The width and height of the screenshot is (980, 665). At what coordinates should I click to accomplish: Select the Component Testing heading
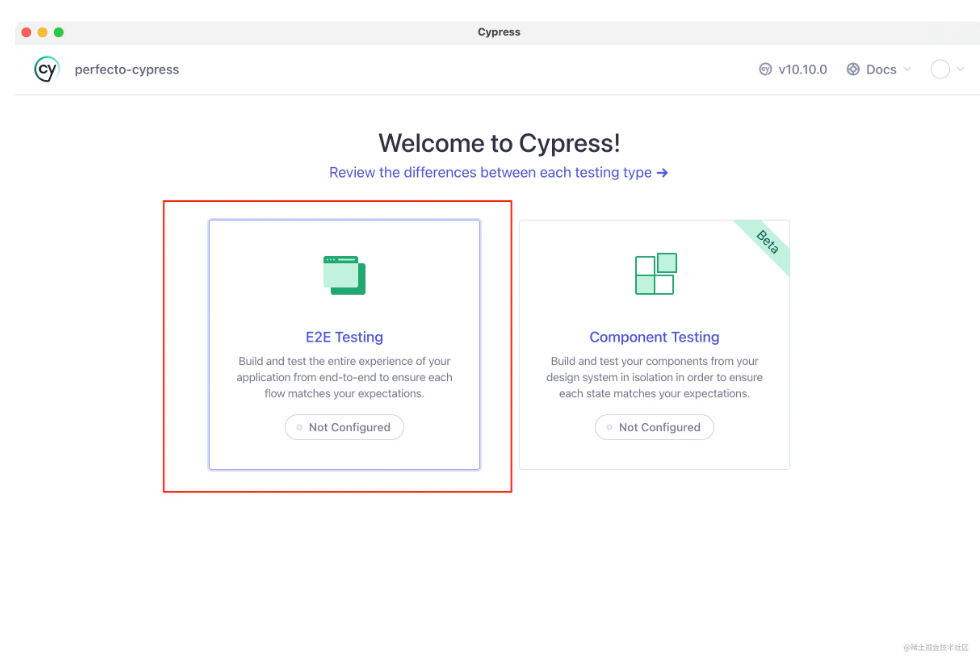(654, 337)
